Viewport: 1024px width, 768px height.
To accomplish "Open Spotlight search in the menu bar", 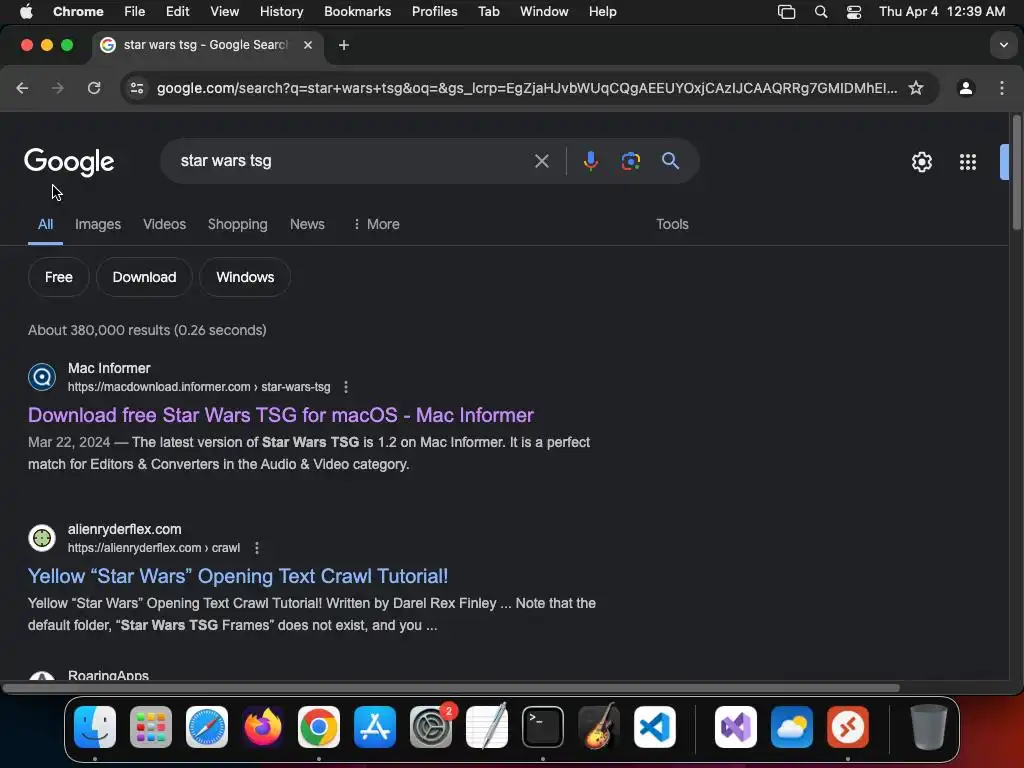I will click(821, 12).
